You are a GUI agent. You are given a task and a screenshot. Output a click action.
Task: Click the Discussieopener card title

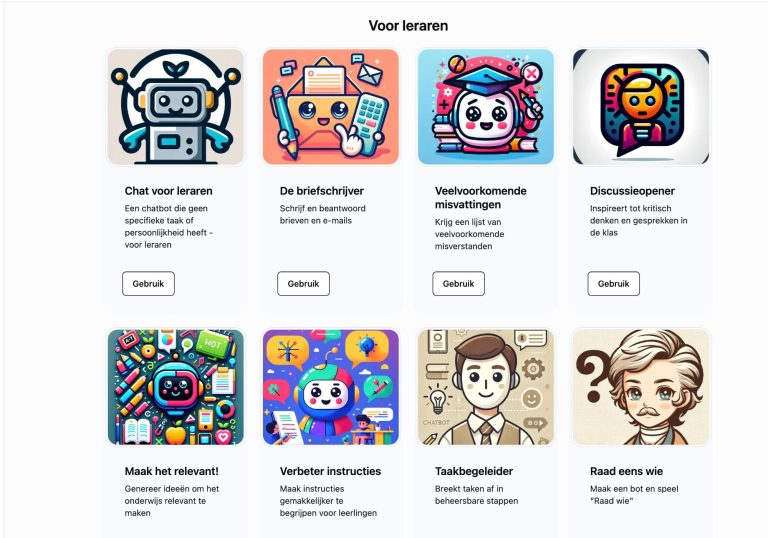(632, 191)
